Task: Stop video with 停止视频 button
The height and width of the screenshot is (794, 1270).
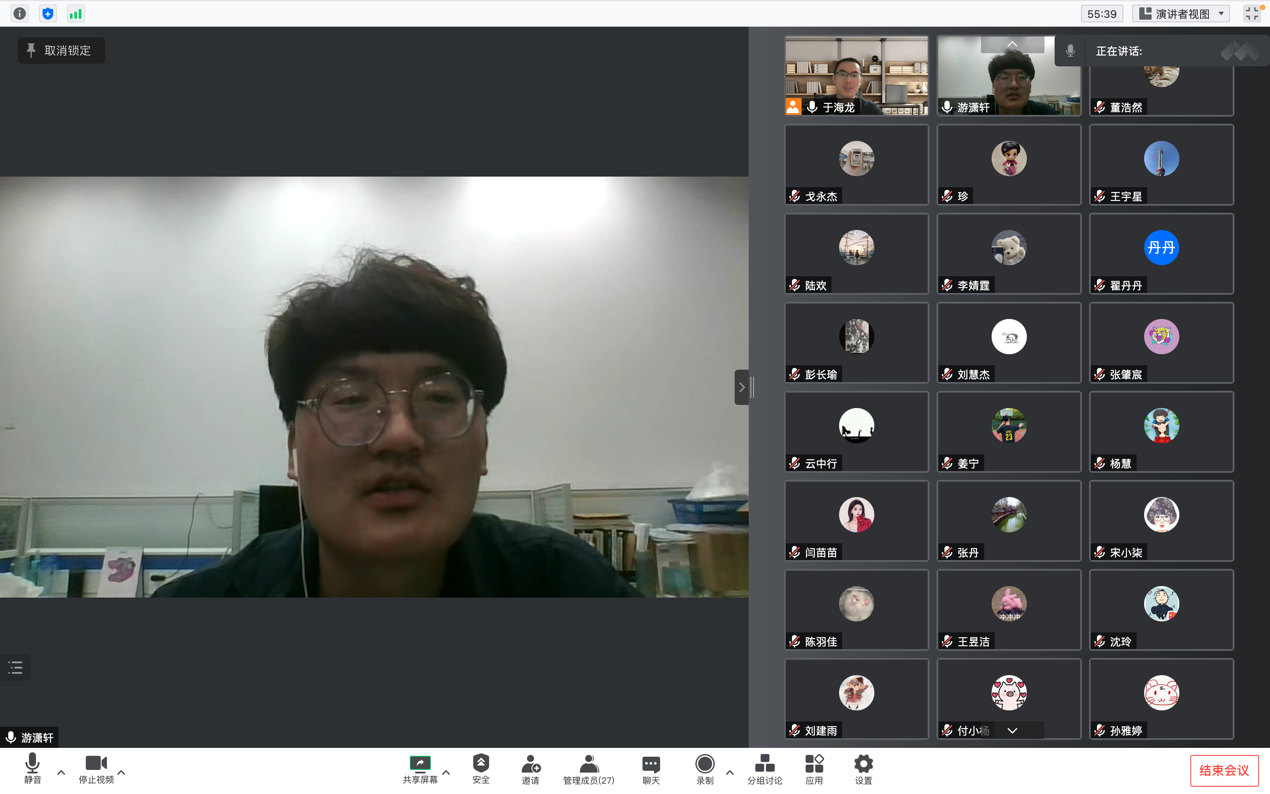Action: 96,768
